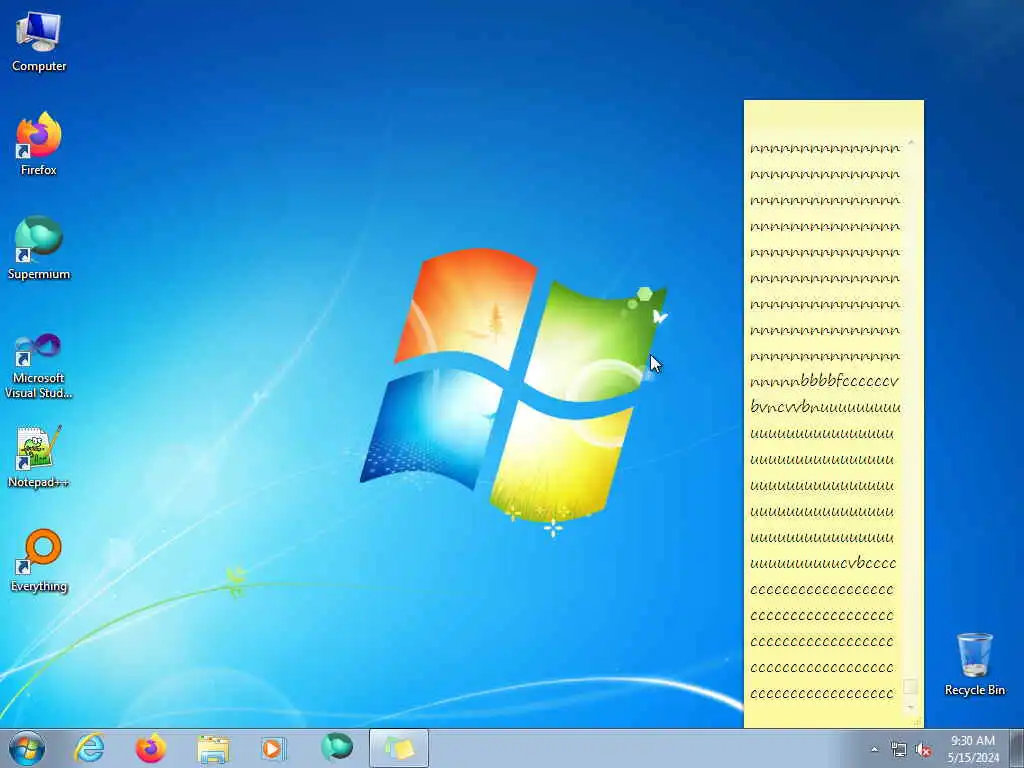1024x768 pixels.
Task: Click the sticky note scrollbar up arrow
Action: point(910,142)
